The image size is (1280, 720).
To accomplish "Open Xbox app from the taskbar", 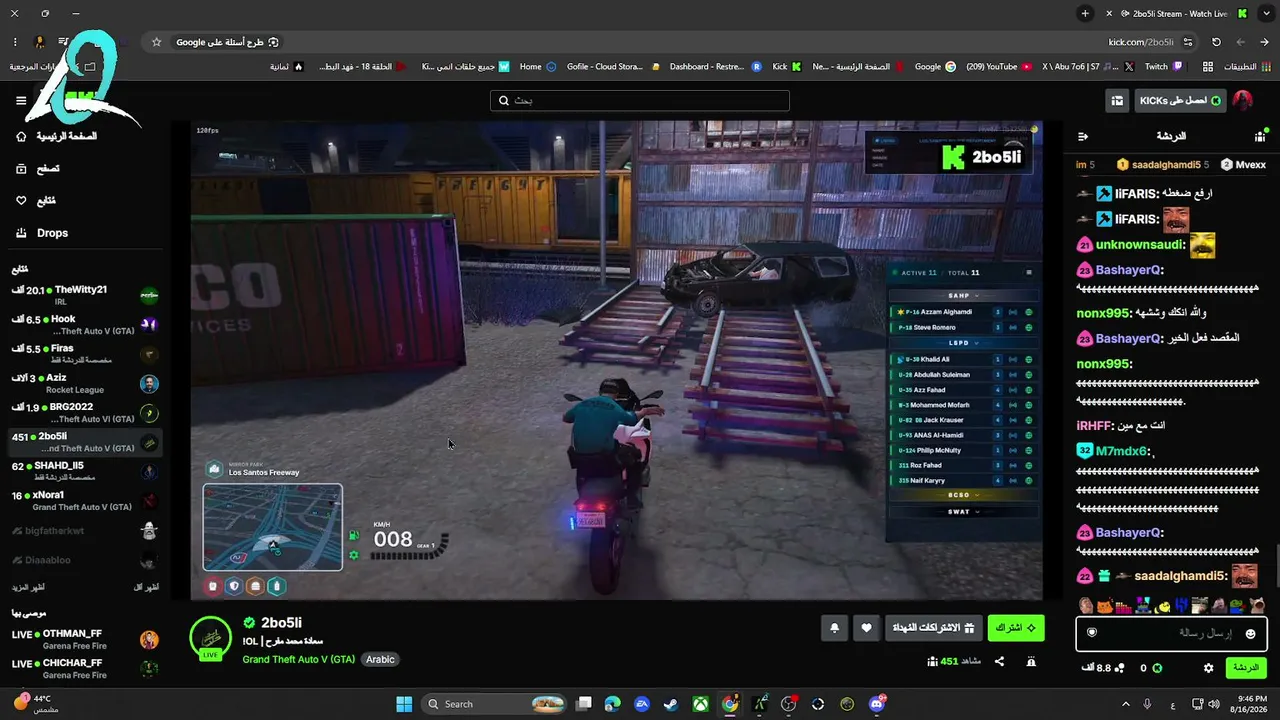I will [x=701, y=704].
